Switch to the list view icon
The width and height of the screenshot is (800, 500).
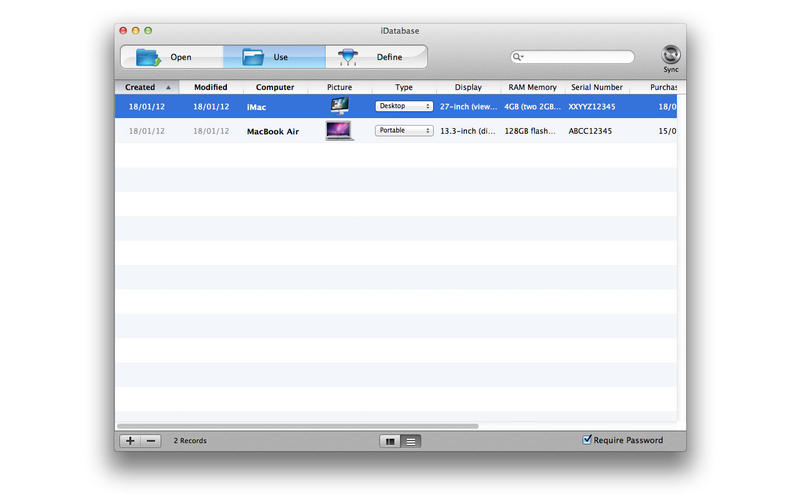pos(410,440)
